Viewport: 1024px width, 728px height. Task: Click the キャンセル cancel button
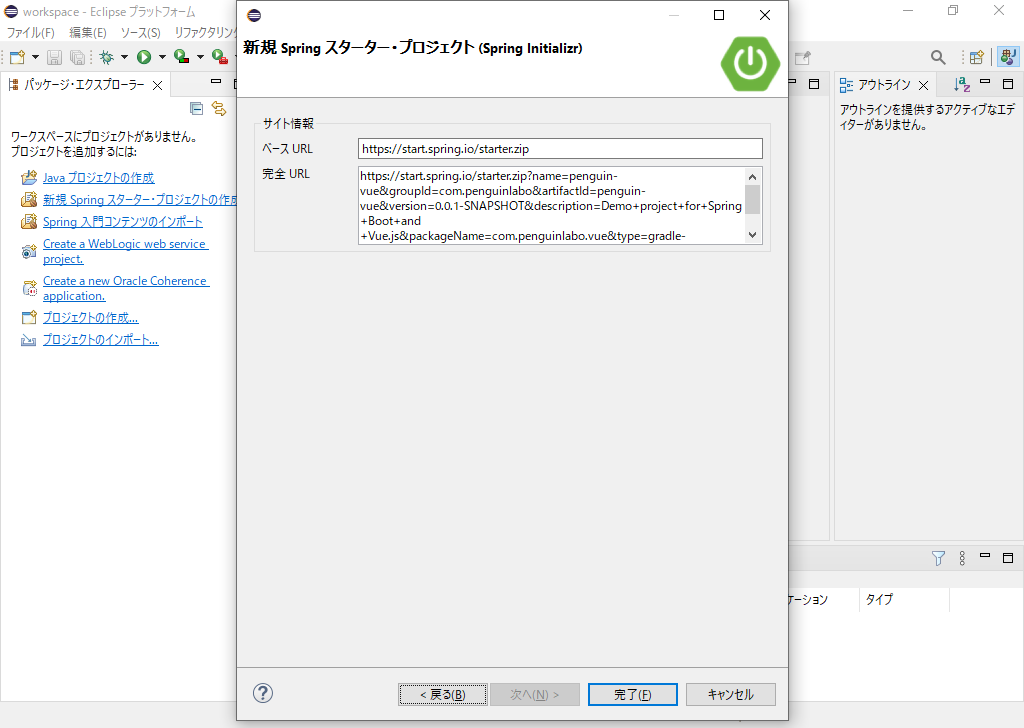(731, 695)
